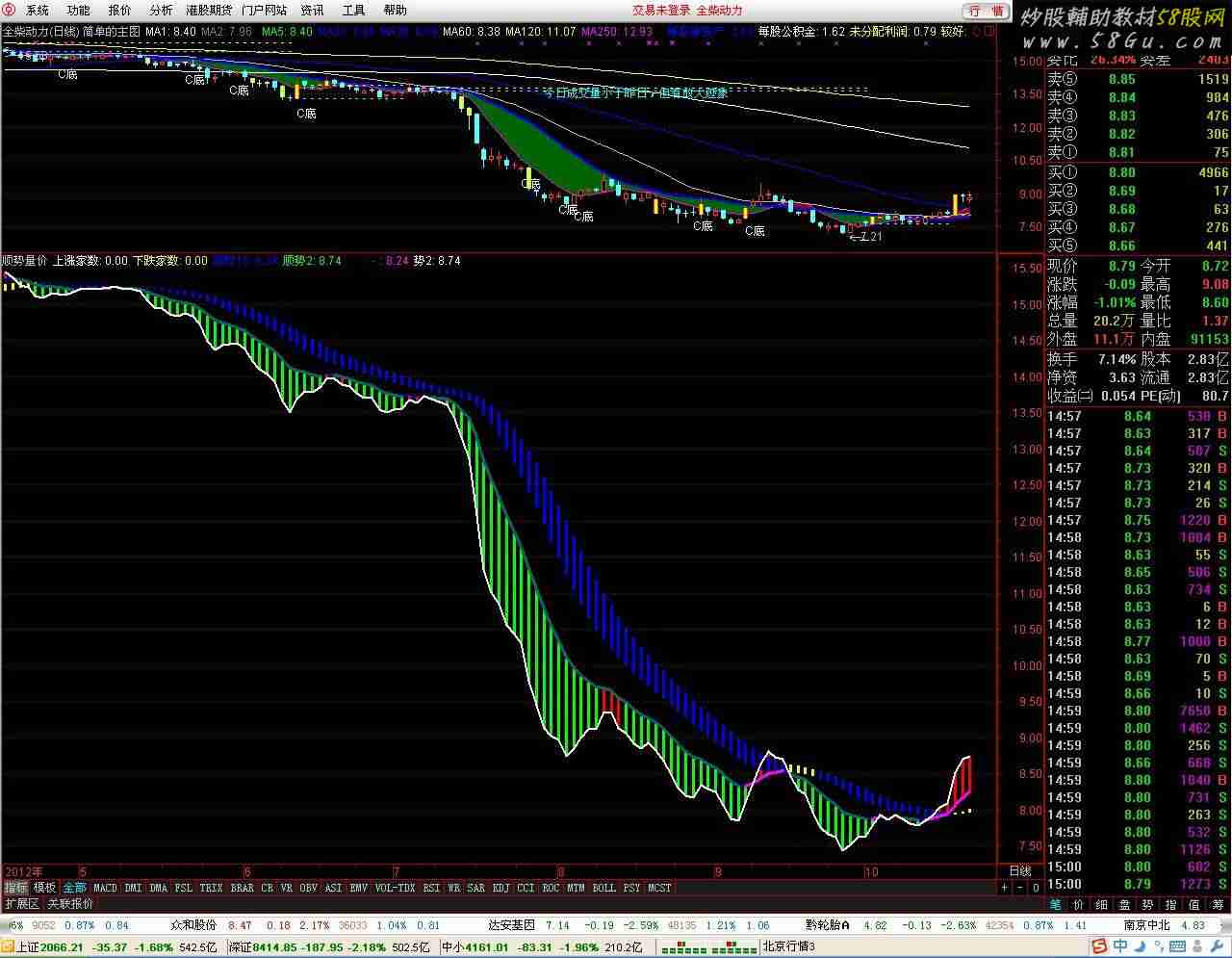Image resolution: width=1232 pixels, height=958 pixels.
Task: Toggle the 模板 template mode tab
Action: pos(44,888)
